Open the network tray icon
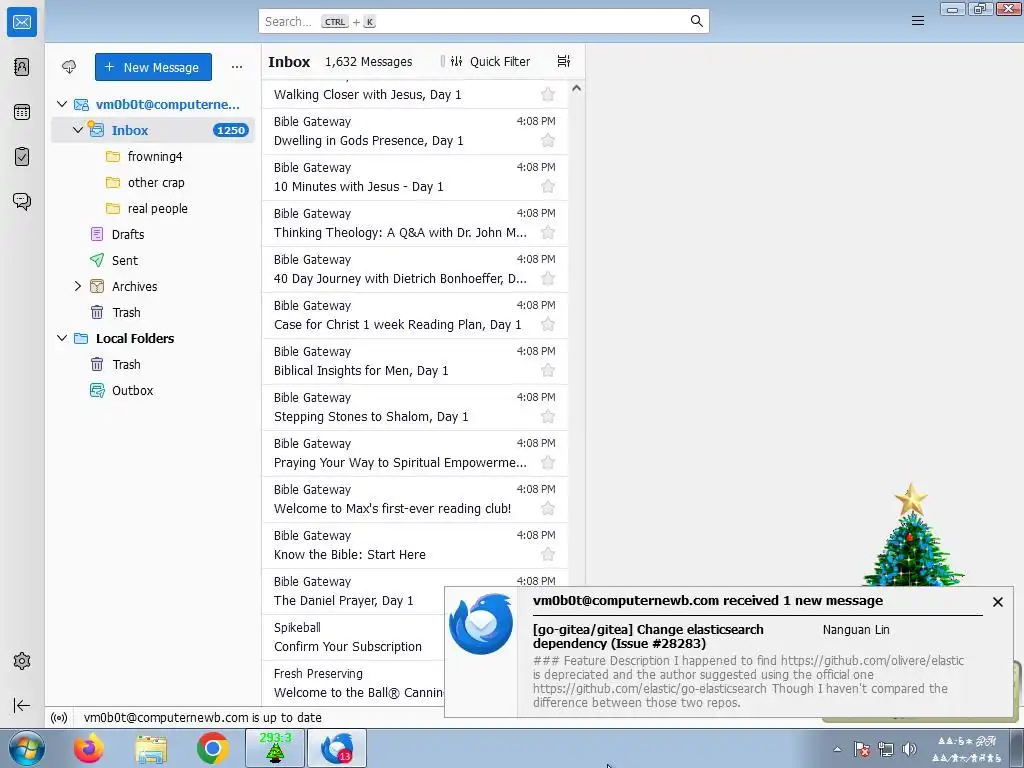 [x=886, y=749]
